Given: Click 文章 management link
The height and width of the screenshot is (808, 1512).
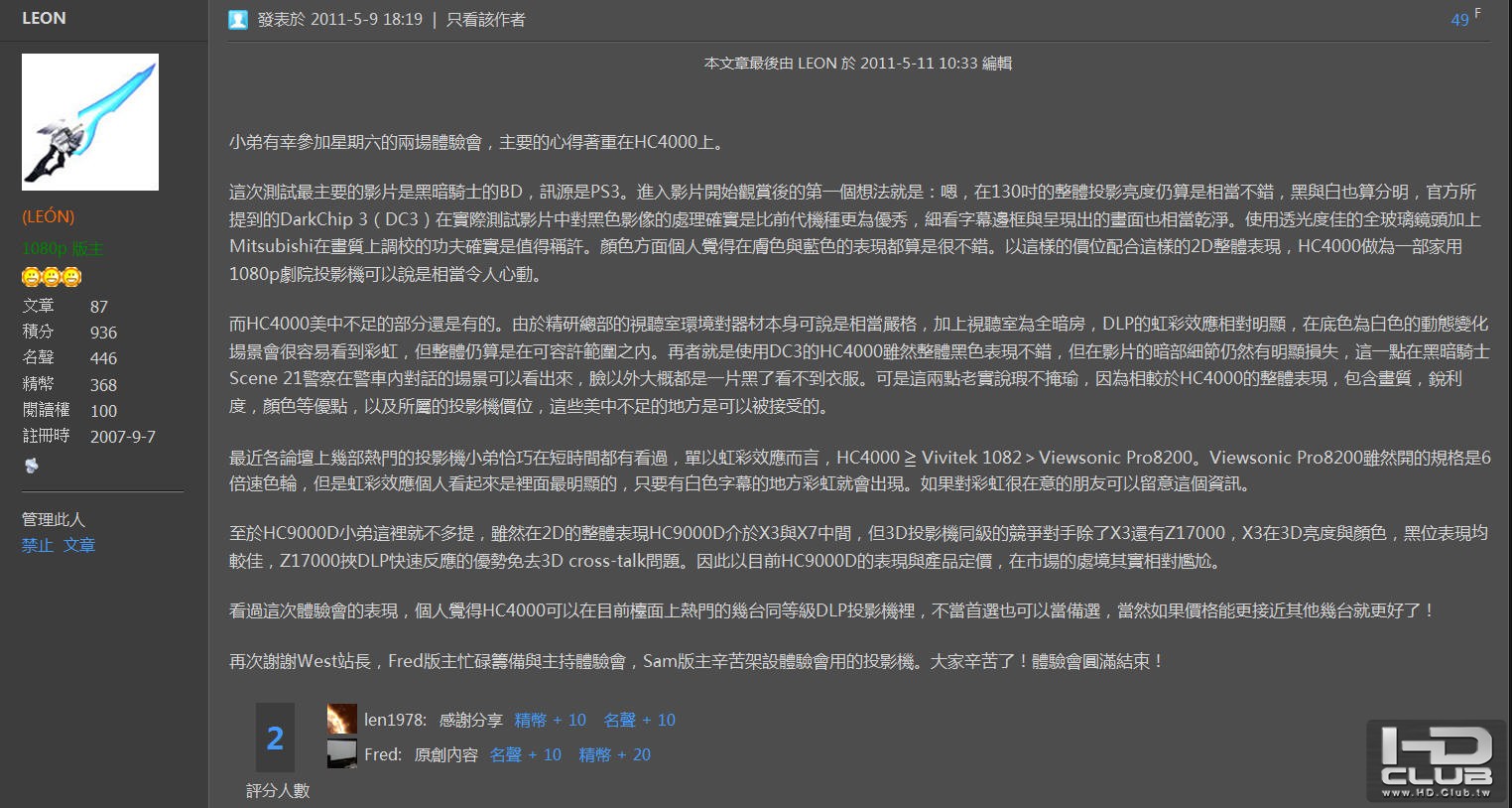Looking at the screenshot, I should [79, 545].
